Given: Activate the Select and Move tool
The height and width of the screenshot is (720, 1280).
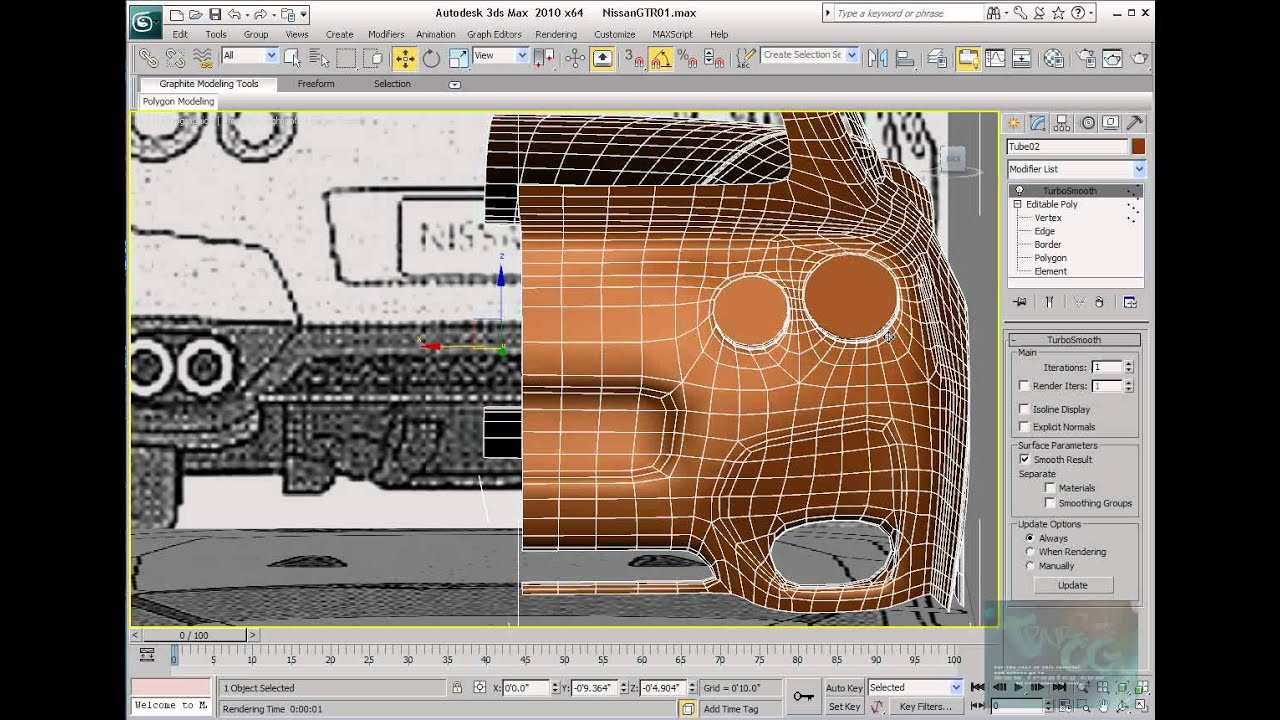Looking at the screenshot, I should [x=405, y=58].
